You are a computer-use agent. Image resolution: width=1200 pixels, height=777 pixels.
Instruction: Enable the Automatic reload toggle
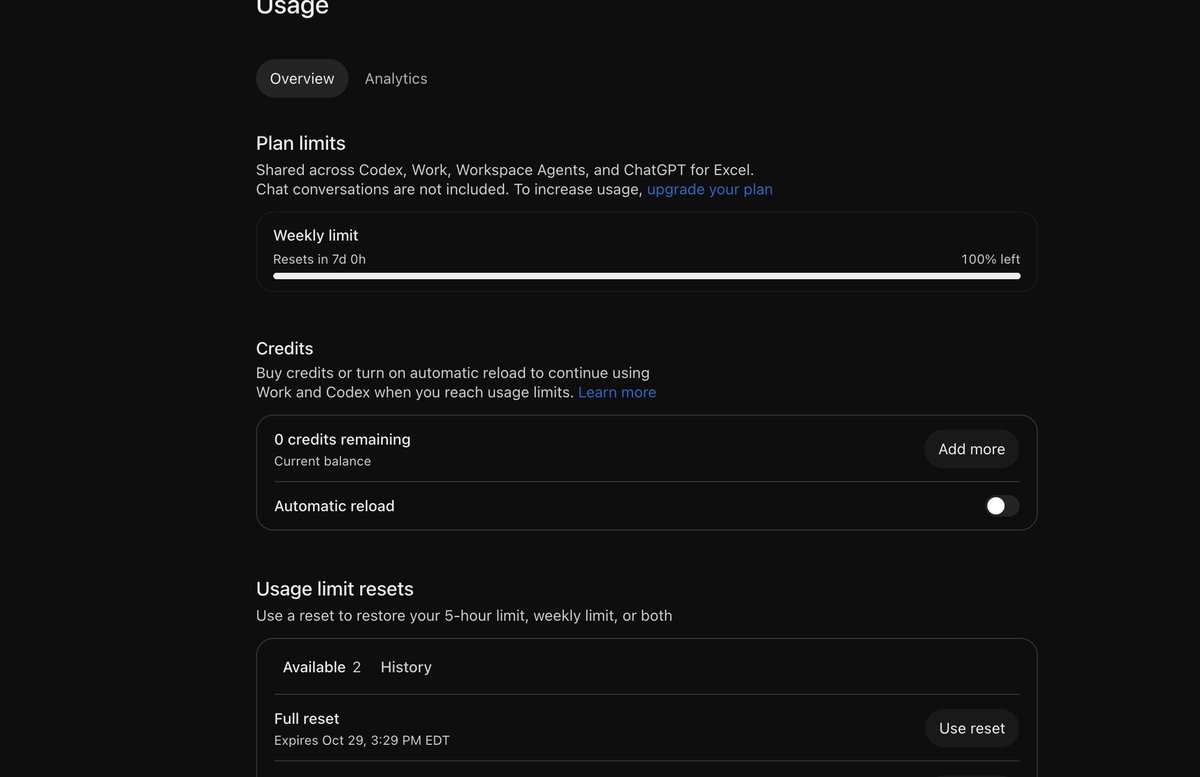(x=1002, y=506)
